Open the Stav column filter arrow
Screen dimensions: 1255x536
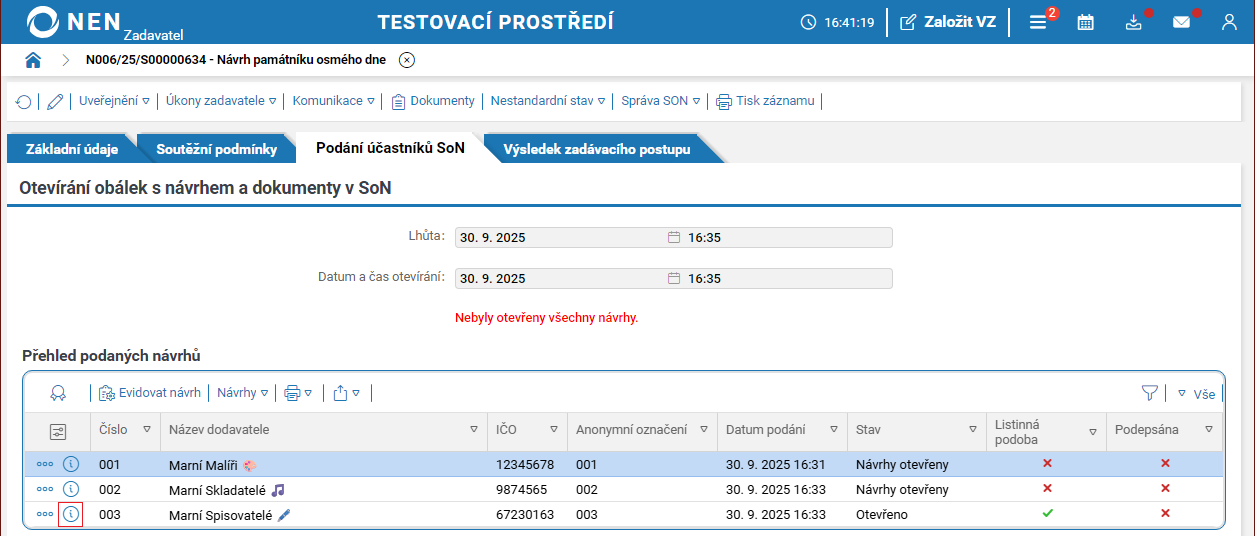(972, 430)
